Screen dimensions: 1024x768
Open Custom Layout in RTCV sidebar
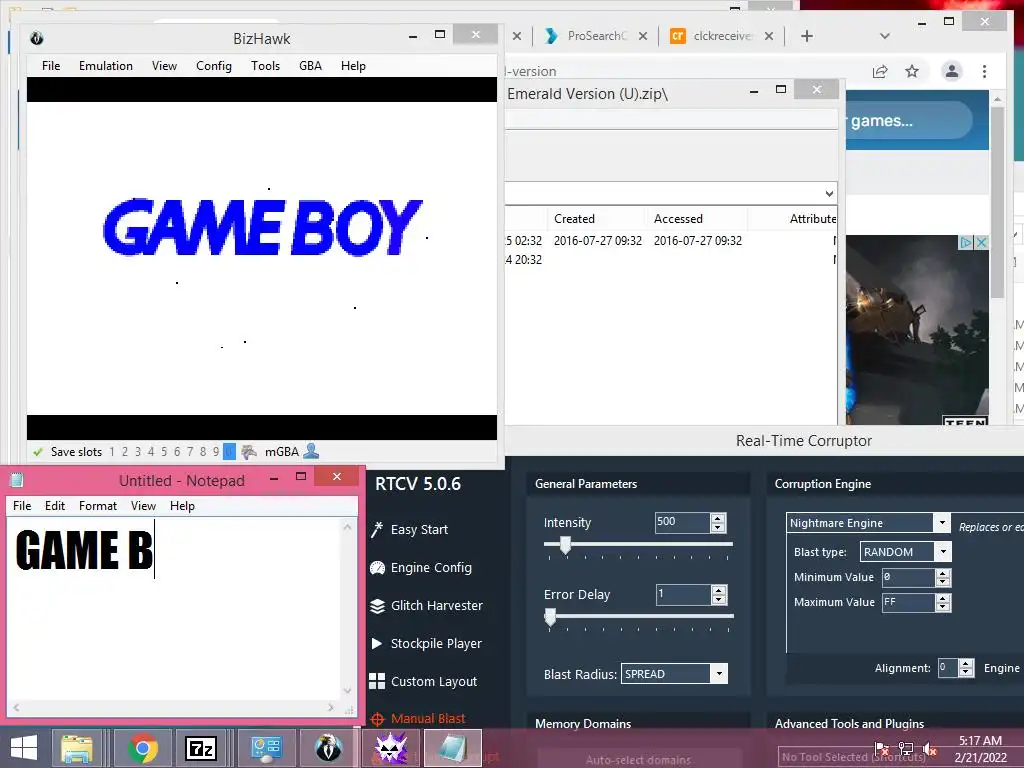coord(423,682)
